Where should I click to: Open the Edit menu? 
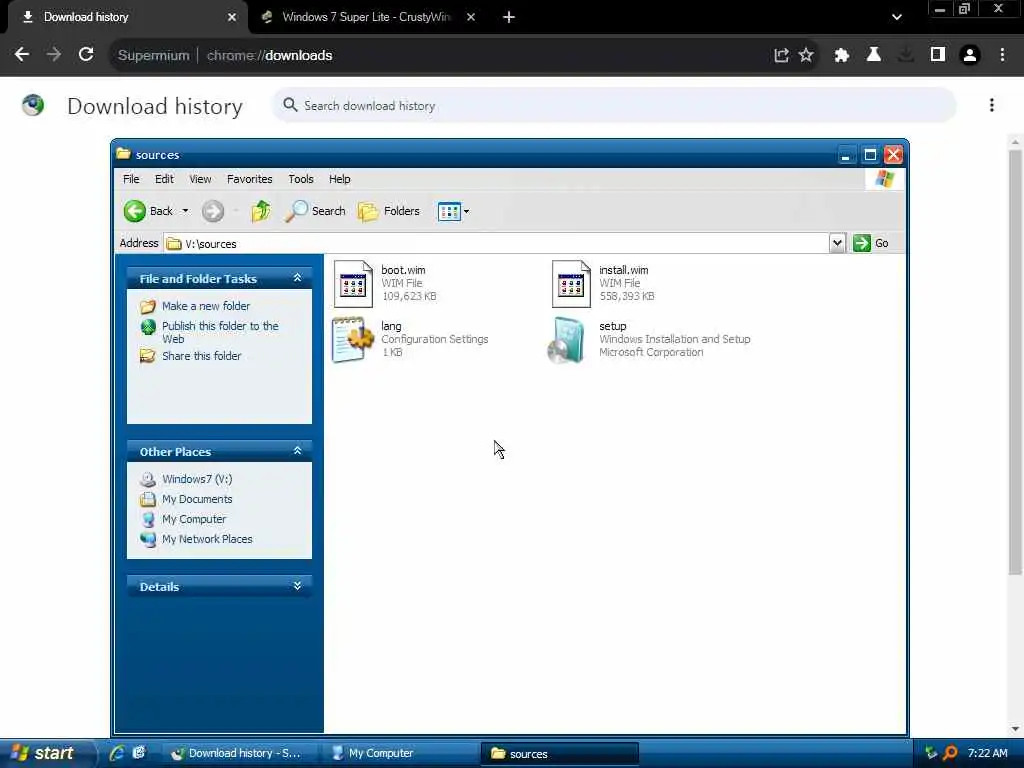(164, 179)
